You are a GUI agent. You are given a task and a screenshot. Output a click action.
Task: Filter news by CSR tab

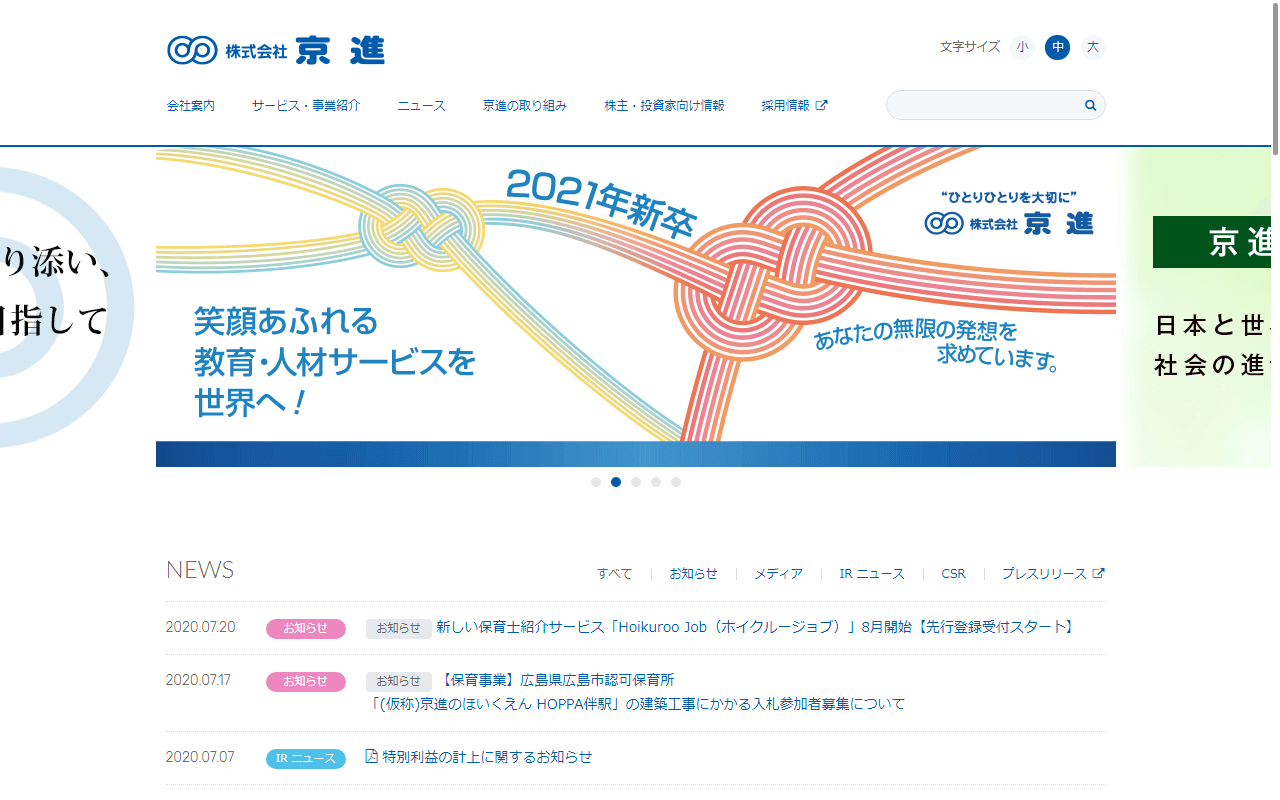[x=953, y=573]
